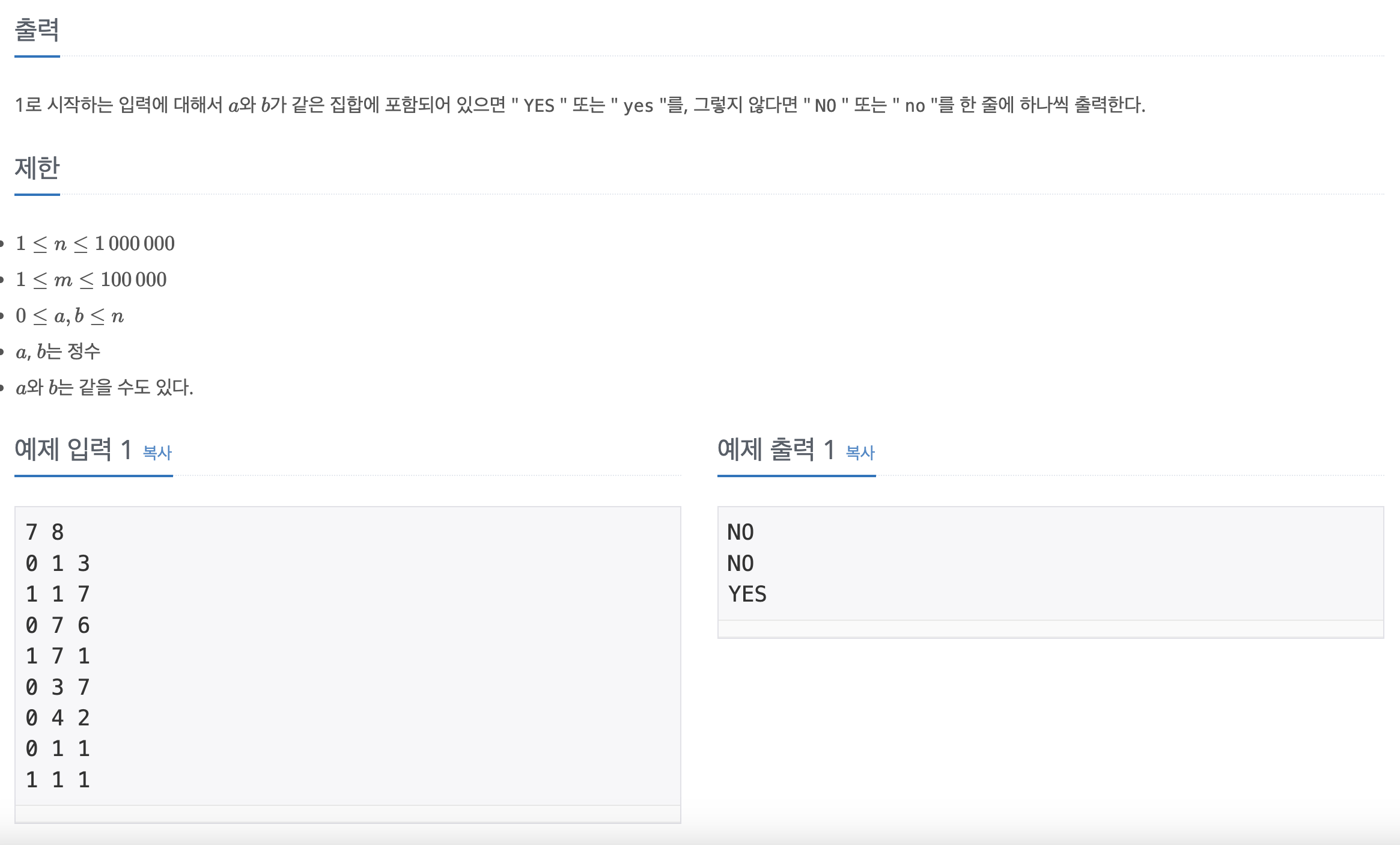Click the bullet 'a, b는 정수'

[58, 352]
